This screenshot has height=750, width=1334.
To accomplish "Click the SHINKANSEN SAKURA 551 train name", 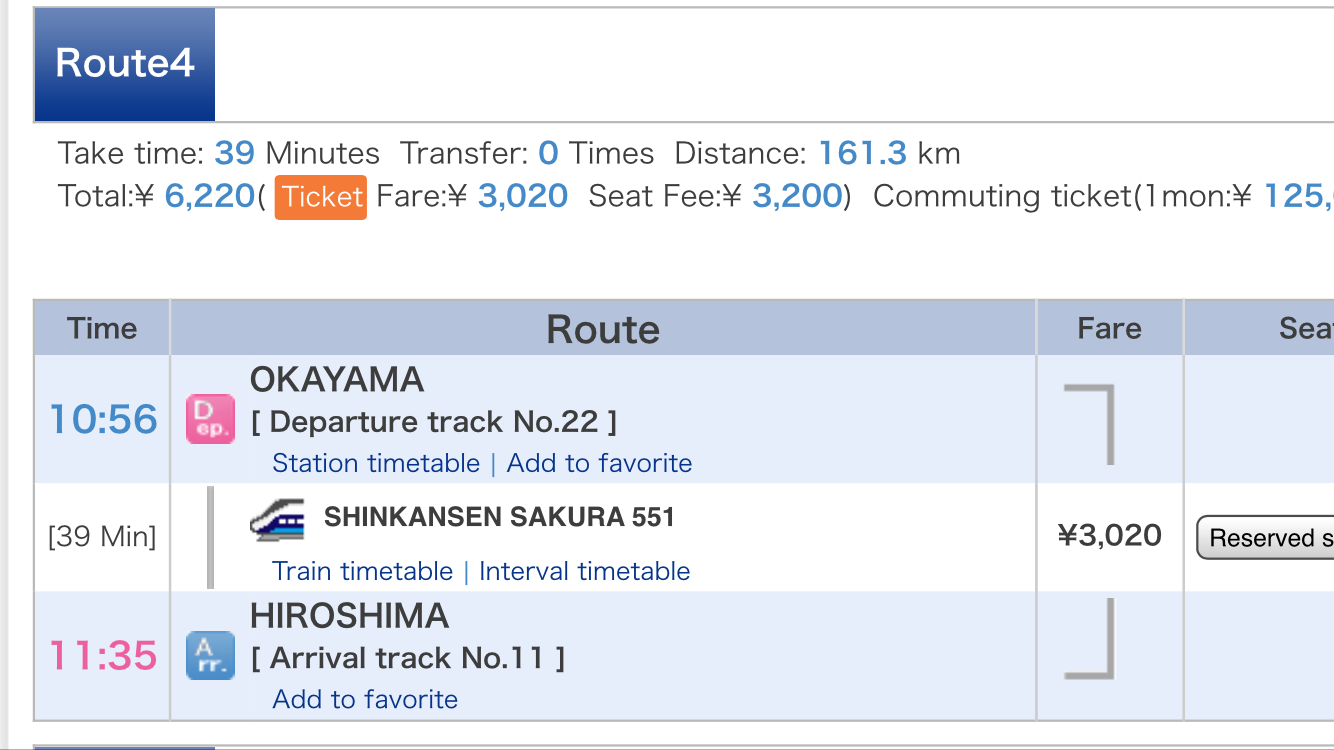I will click(x=499, y=518).
